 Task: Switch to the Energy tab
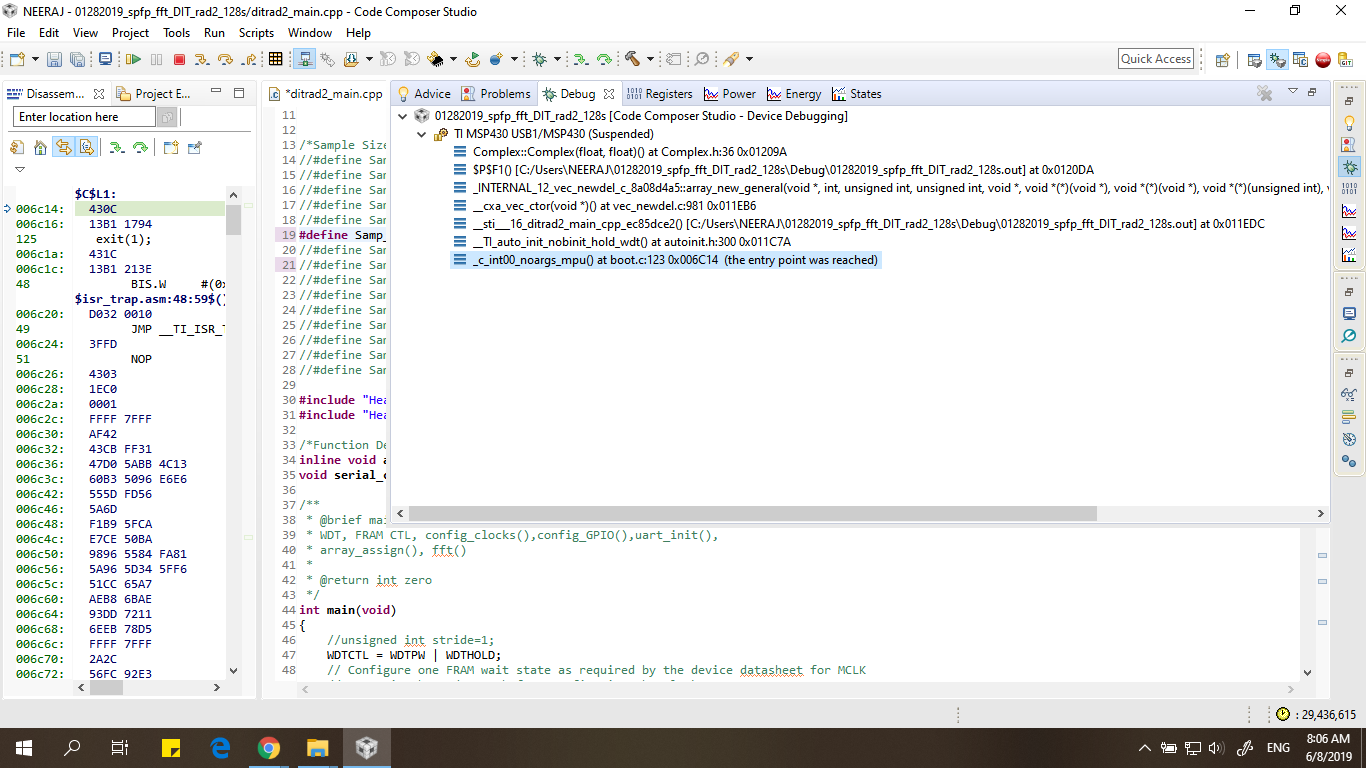[794, 94]
